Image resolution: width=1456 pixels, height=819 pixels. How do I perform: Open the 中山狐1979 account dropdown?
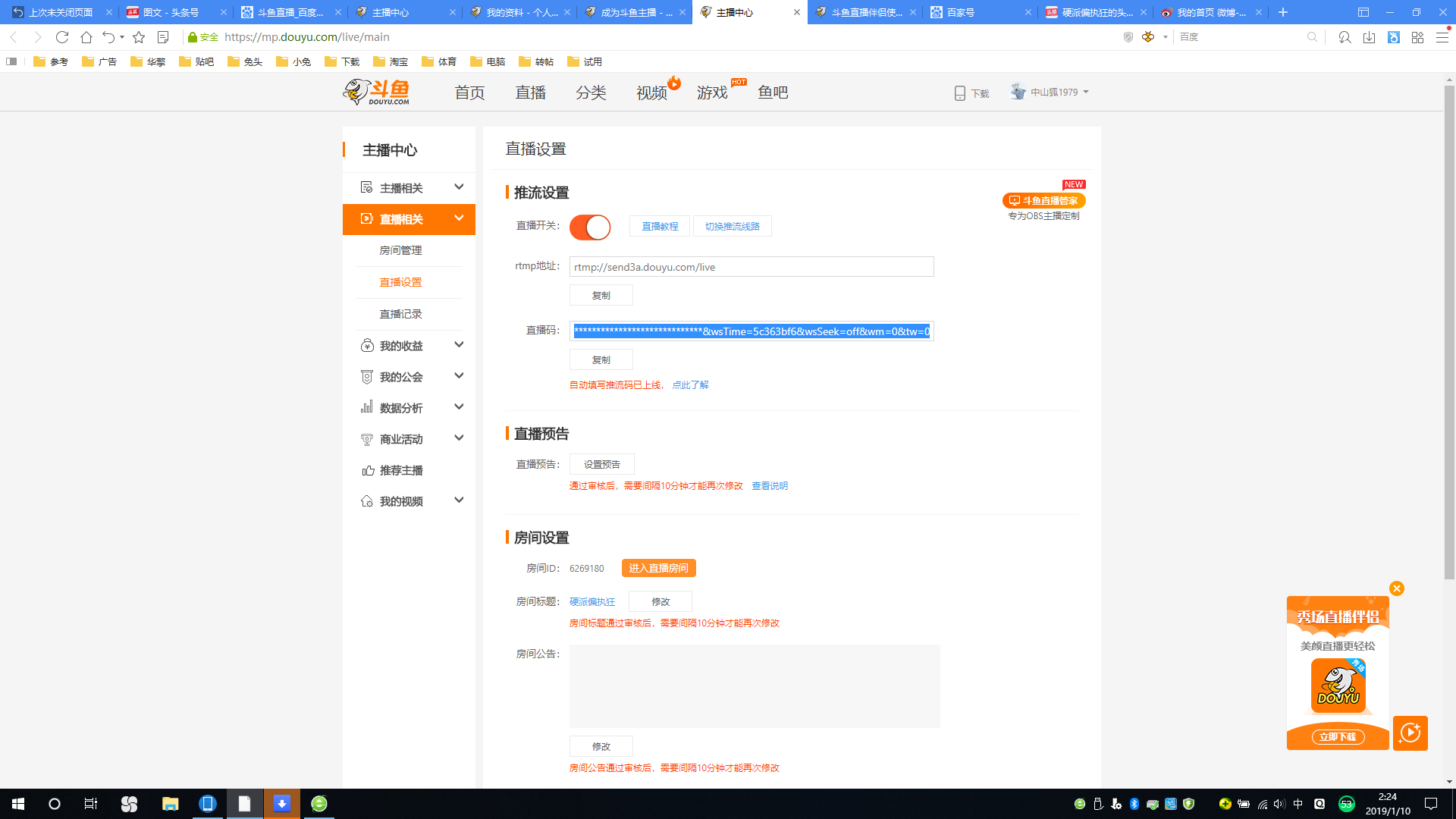click(1050, 92)
